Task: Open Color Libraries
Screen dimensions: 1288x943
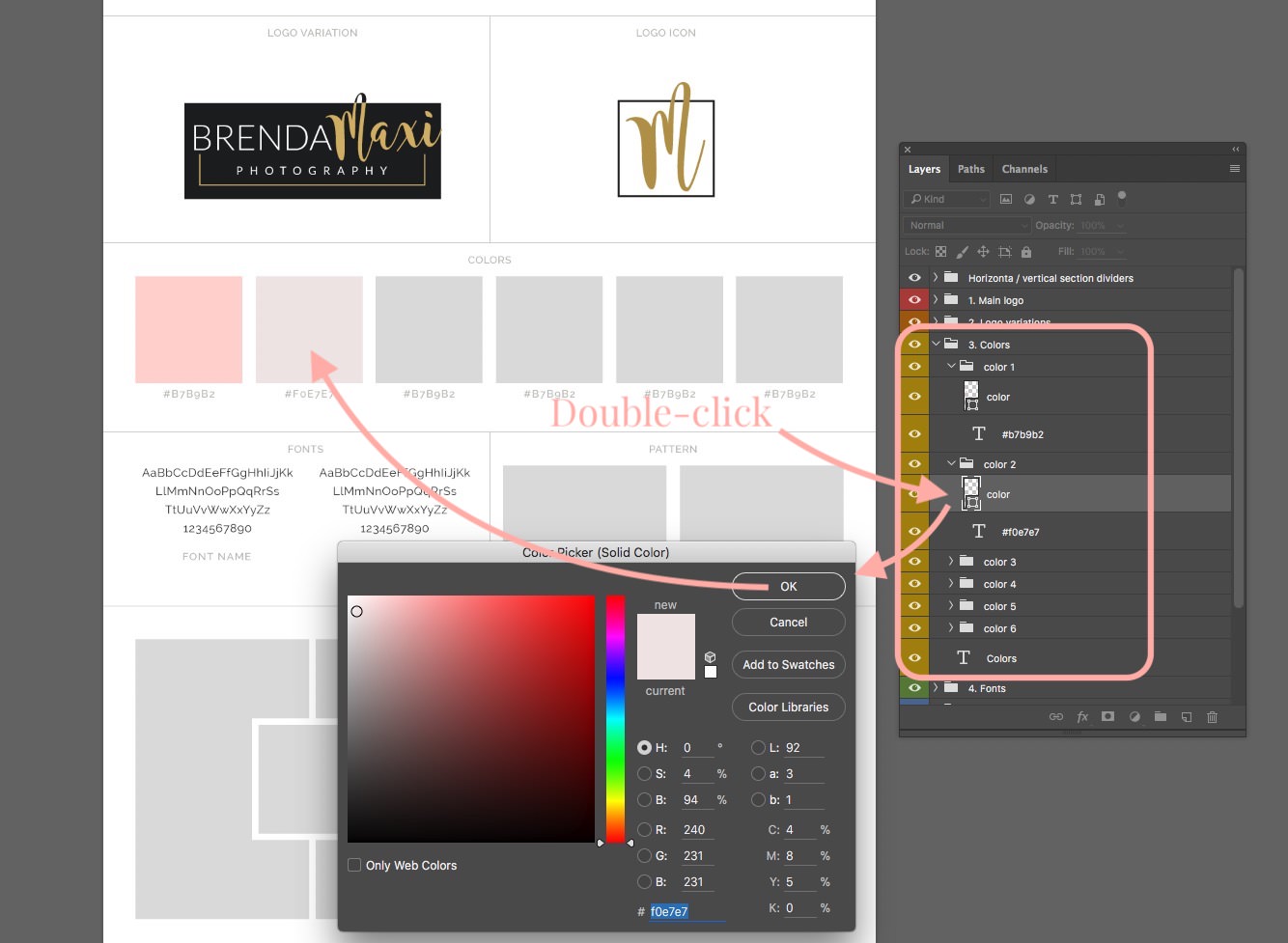Action: pyautogui.click(x=789, y=707)
